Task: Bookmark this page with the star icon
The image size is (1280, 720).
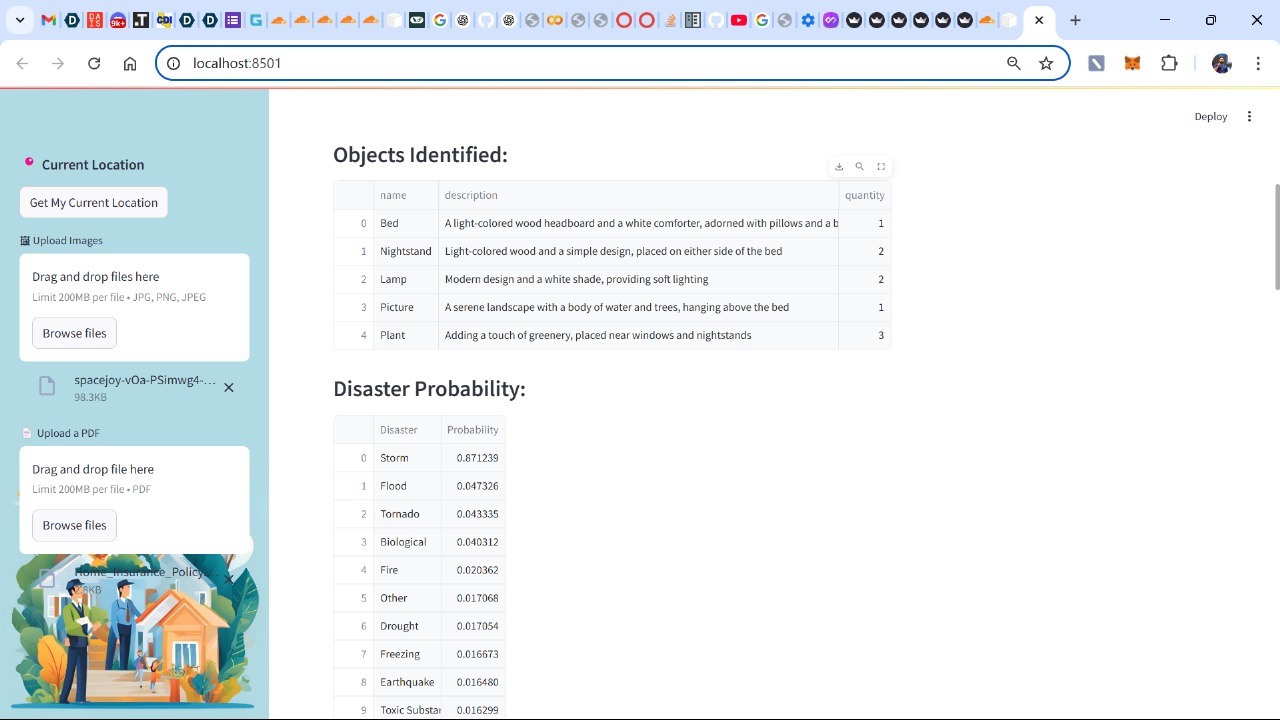Action: coord(1046,63)
